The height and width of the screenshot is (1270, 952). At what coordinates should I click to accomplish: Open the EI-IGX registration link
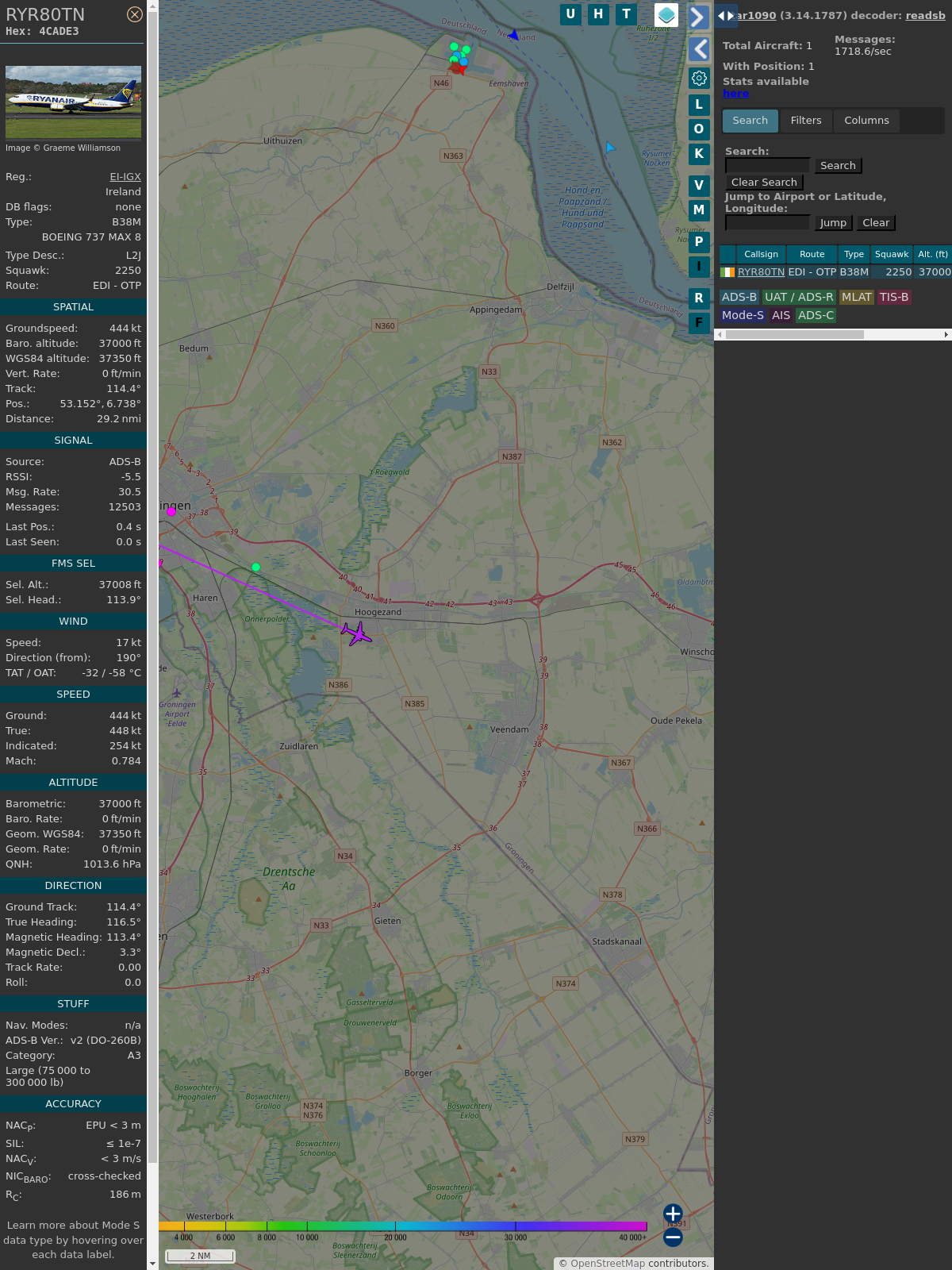click(125, 177)
